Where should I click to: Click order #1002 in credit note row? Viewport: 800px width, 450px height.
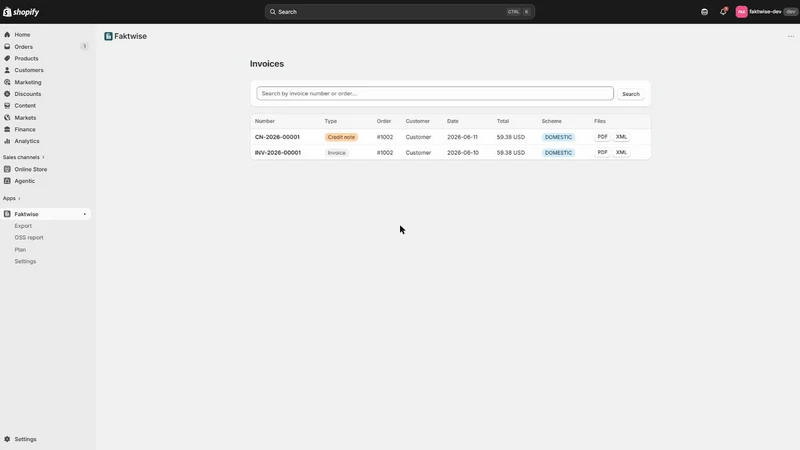pos(385,137)
